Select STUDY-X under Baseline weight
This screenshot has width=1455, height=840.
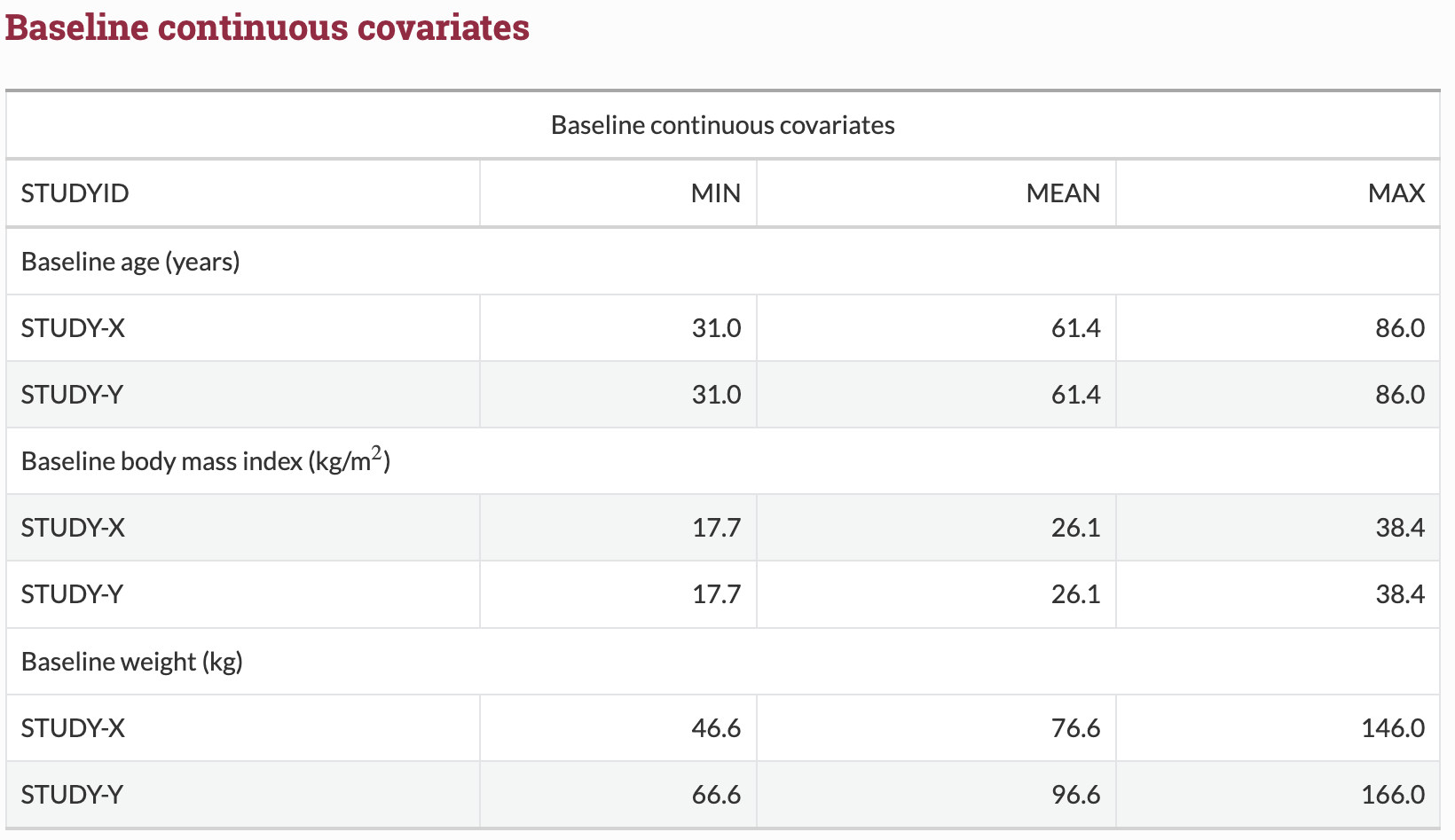click(x=73, y=728)
